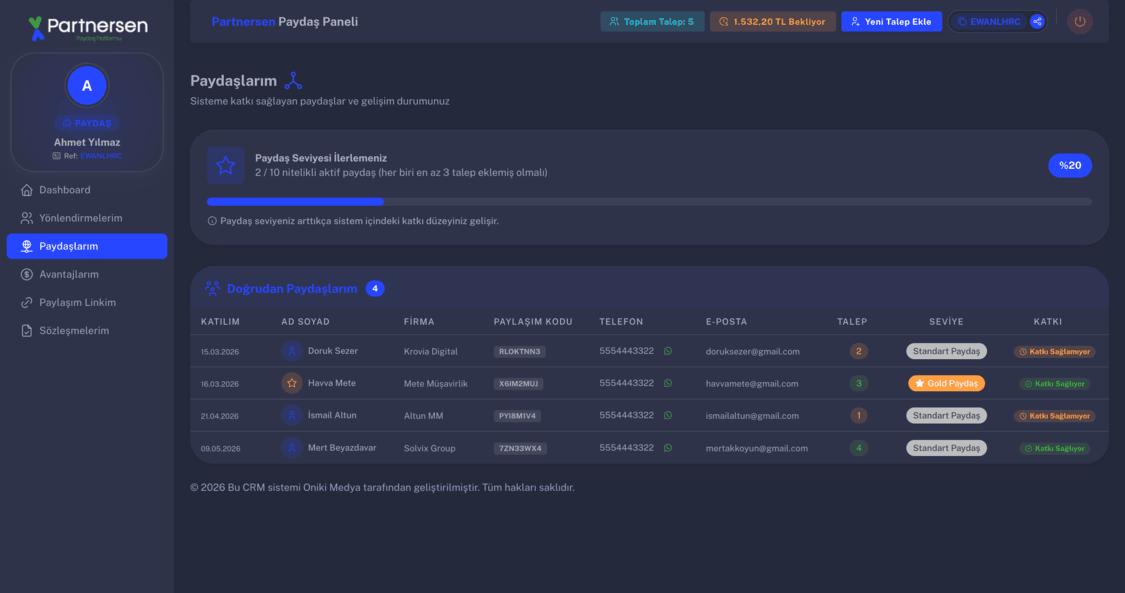This screenshot has width=1125, height=593.
Task: Click share code PYI8M1V4
Action: pyautogui.click(x=517, y=416)
